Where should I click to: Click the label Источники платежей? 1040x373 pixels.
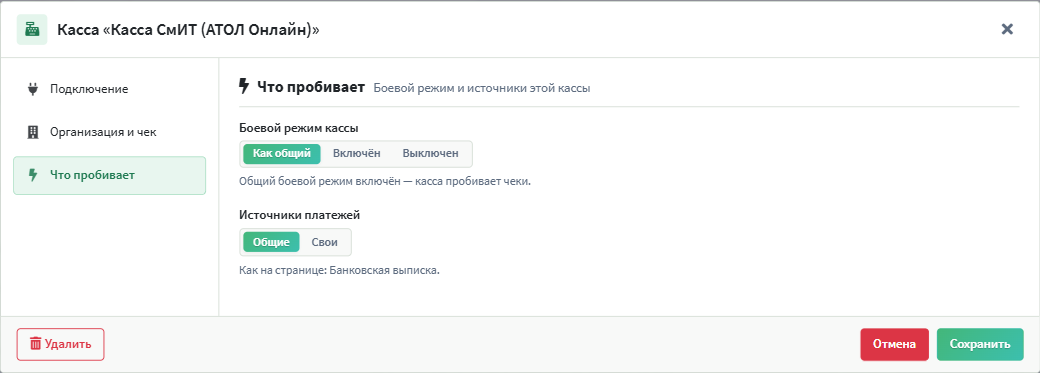click(299, 215)
